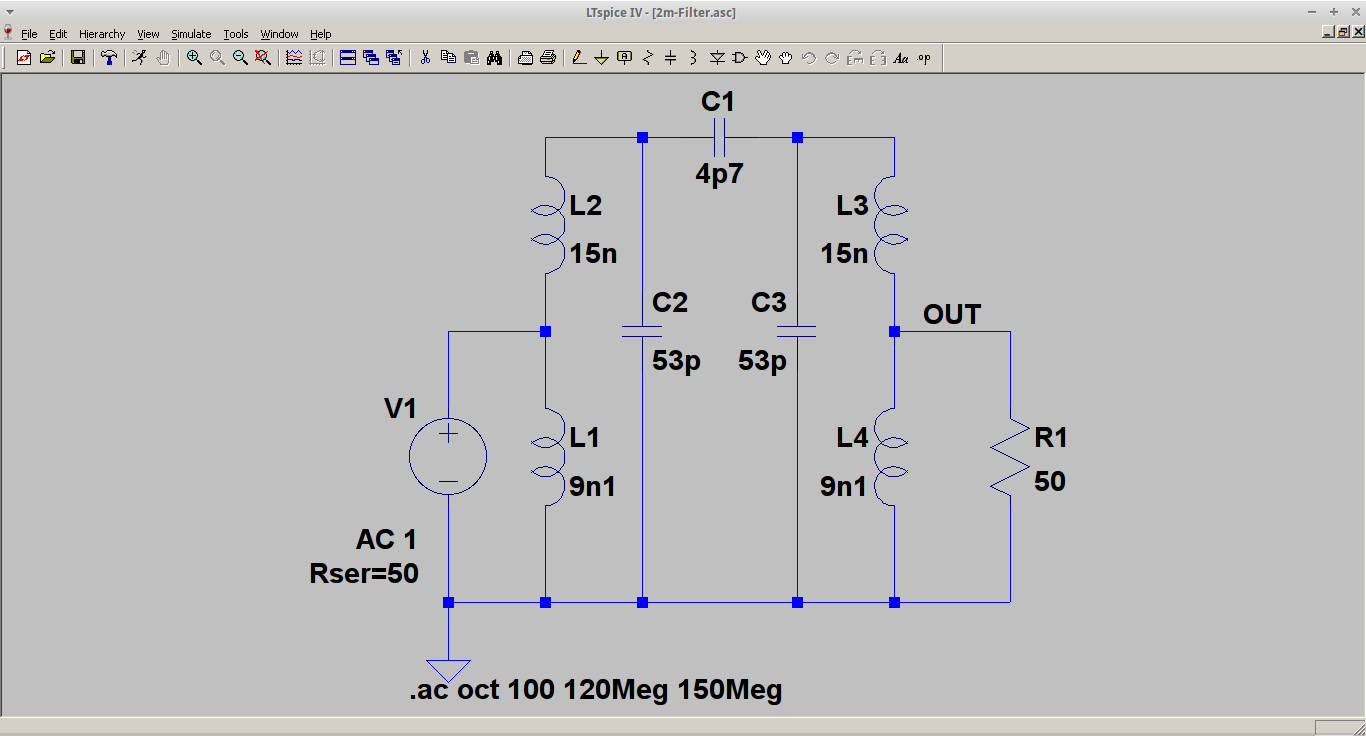Click the Run simulation icon

pos(139,58)
